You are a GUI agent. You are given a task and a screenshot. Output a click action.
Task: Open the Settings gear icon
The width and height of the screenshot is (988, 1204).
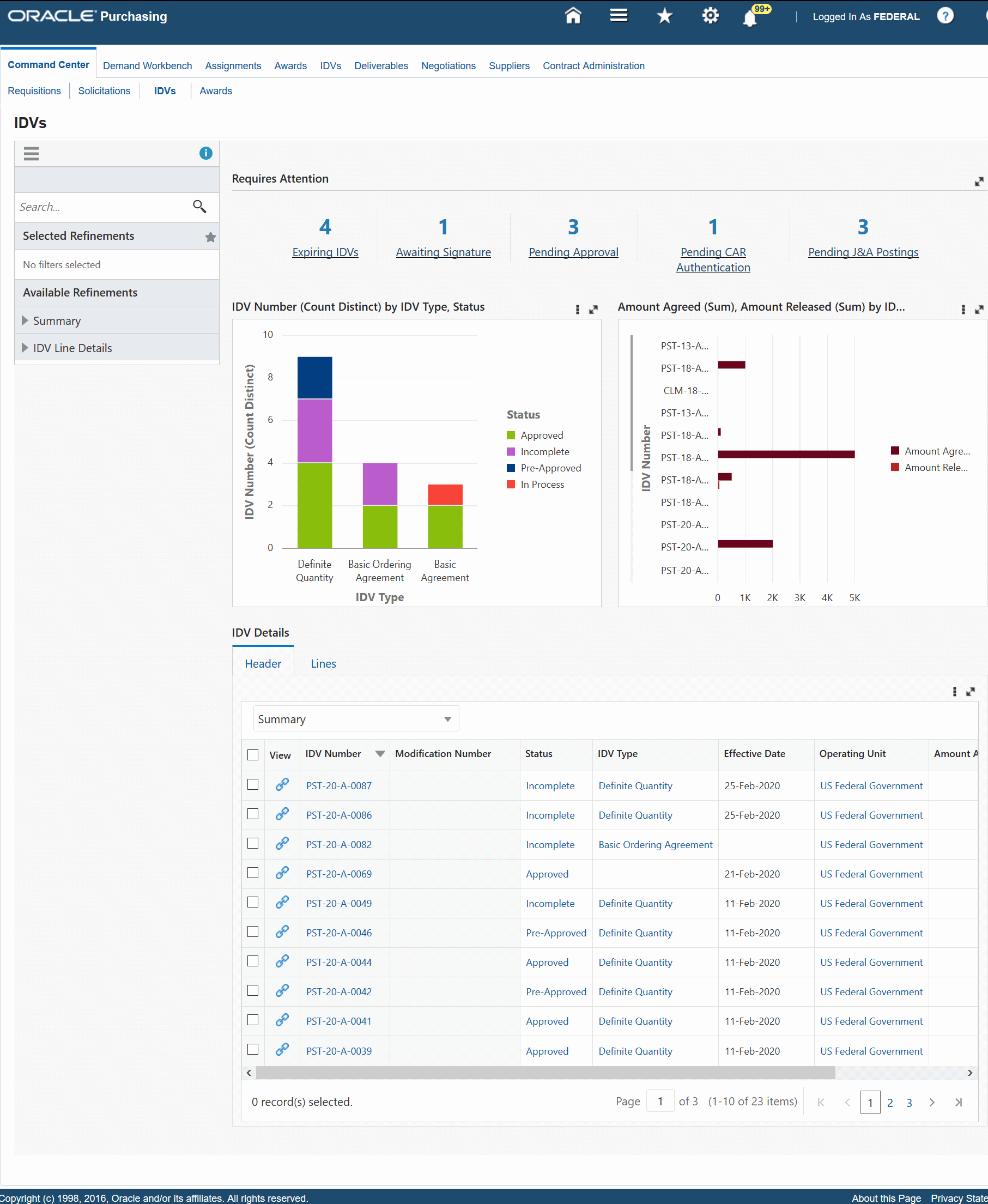(x=710, y=15)
